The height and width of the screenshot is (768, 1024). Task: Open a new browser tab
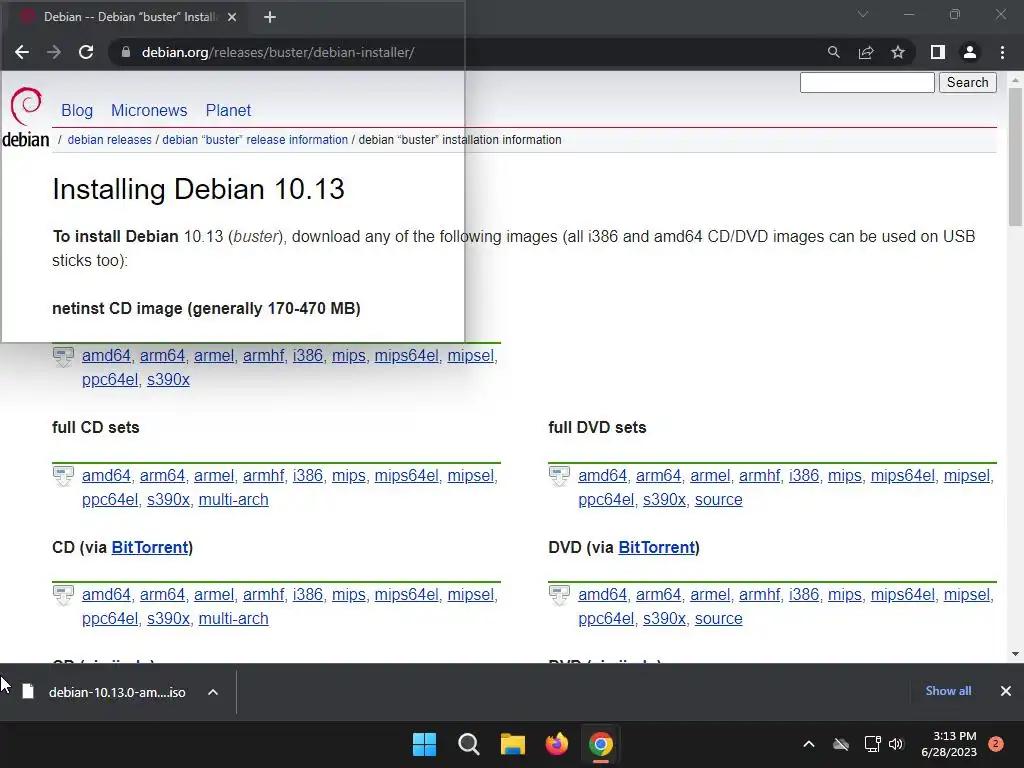(x=270, y=17)
